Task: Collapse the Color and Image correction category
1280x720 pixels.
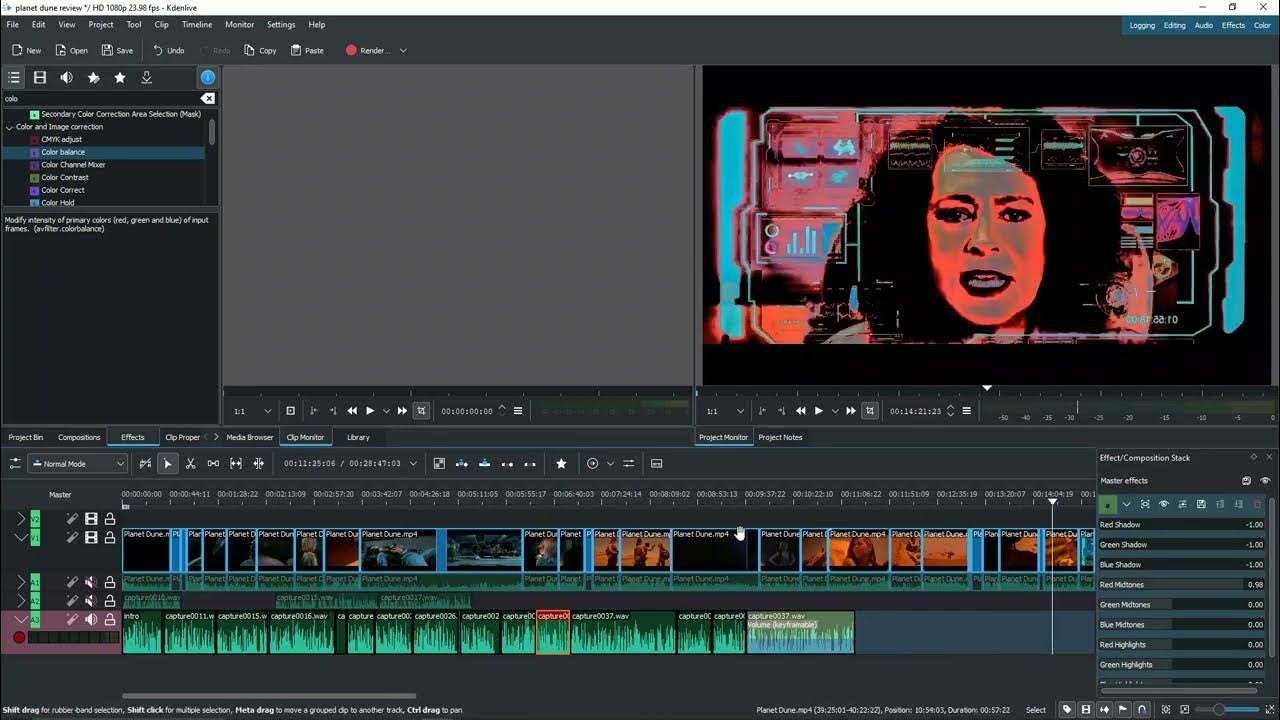Action: [10, 127]
